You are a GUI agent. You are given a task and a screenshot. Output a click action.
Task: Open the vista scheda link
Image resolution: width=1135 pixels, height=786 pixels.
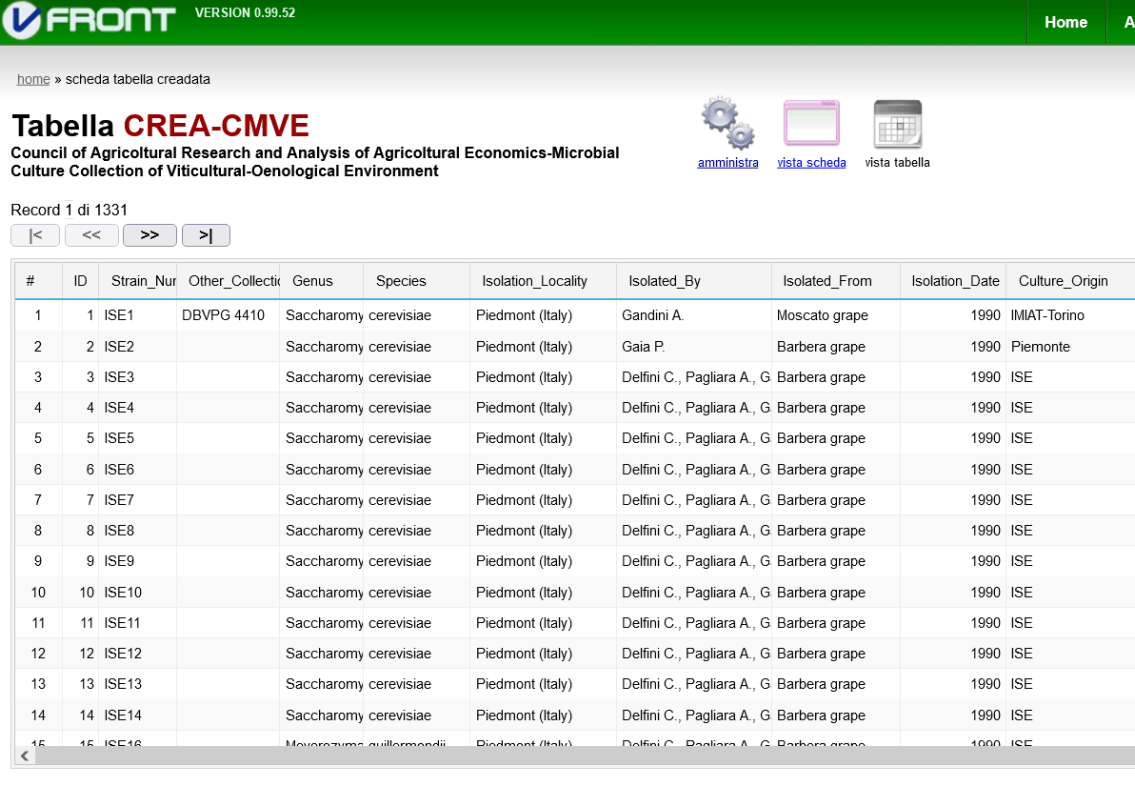point(811,163)
